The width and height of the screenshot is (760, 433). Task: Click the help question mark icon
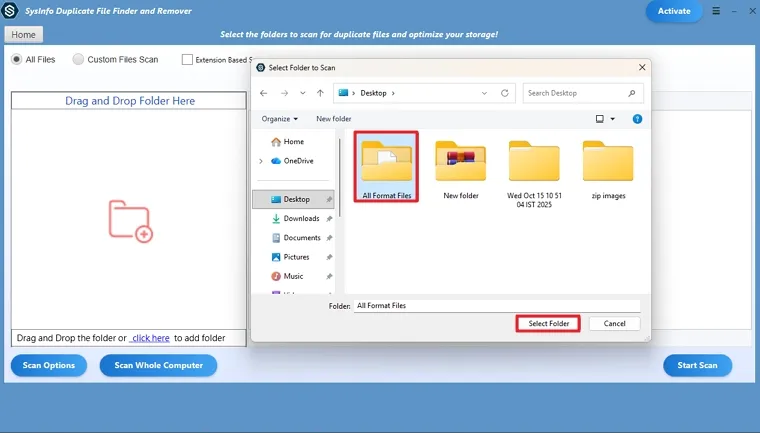(x=637, y=119)
